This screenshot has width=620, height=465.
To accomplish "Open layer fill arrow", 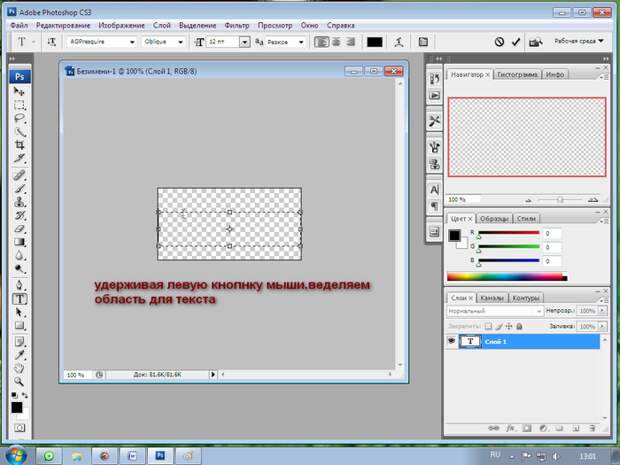I will point(602,326).
